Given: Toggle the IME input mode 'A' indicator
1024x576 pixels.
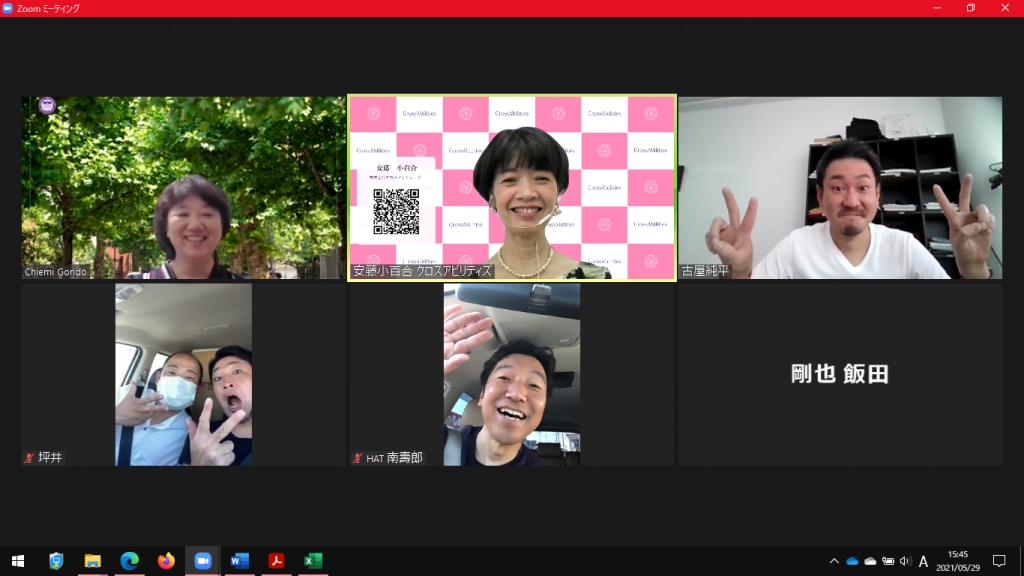Looking at the screenshot, I should tap(923, 561).
